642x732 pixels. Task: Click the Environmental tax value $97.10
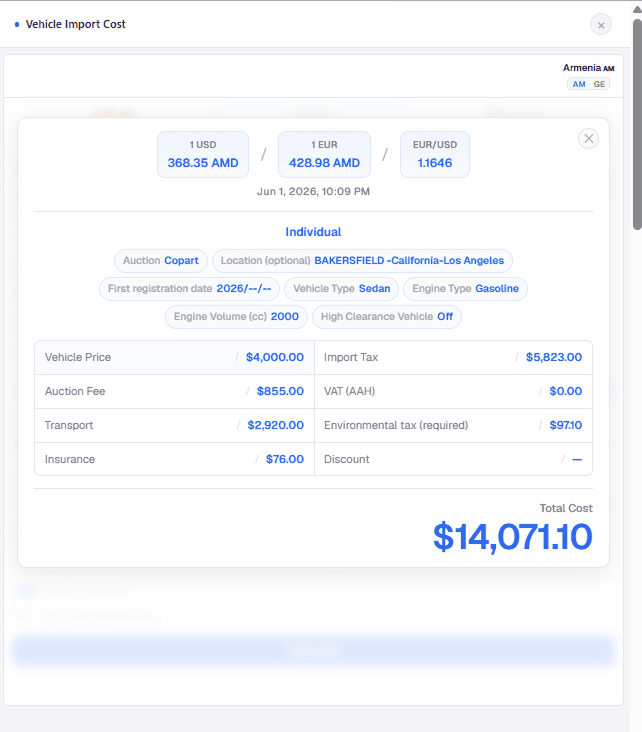pos(565,425)
